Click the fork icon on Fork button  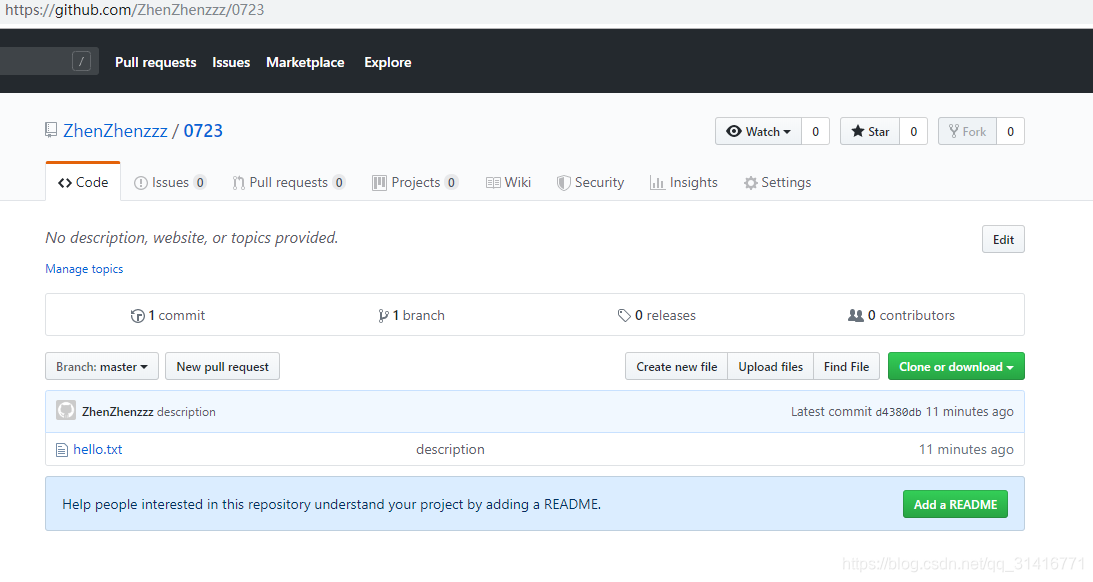tap(954, 131)
